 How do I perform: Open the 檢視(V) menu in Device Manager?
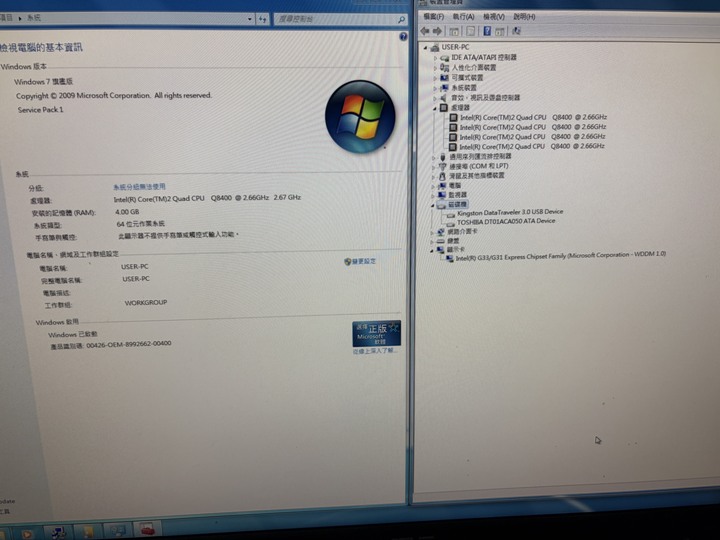point(494,17)
